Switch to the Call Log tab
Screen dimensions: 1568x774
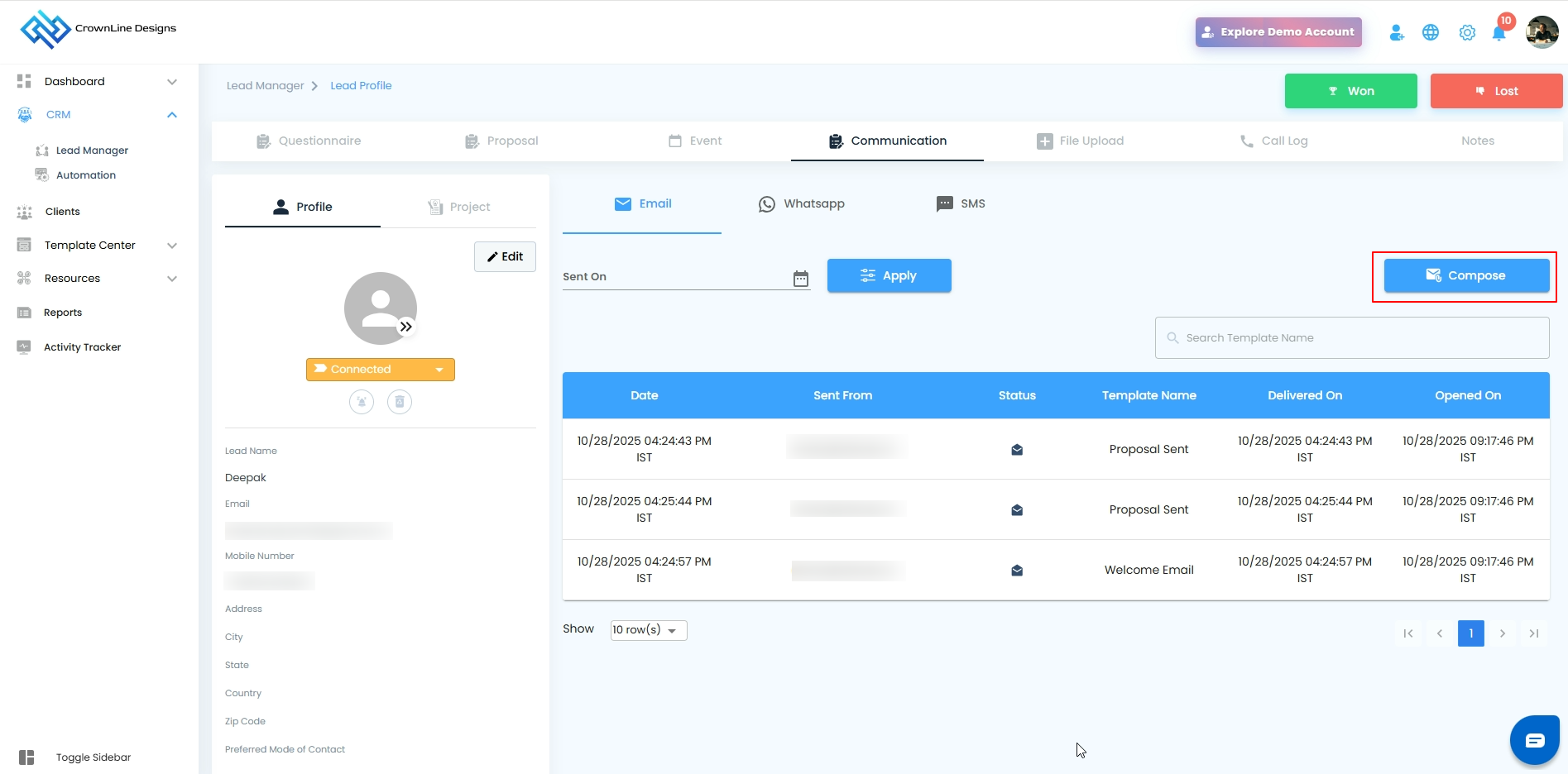(1273, 141)
